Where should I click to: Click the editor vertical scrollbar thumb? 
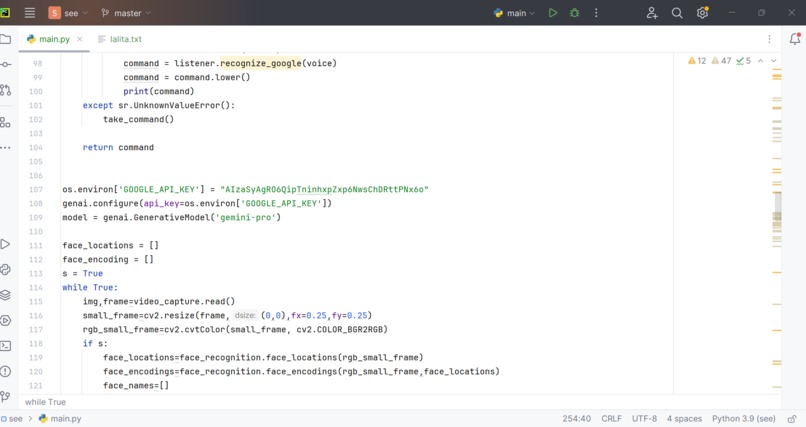pos(777,211)
